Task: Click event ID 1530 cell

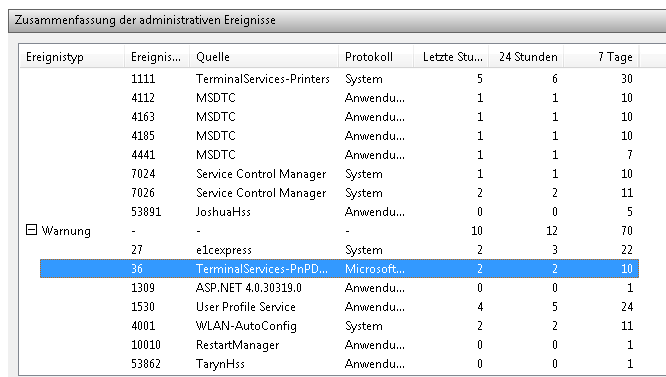Action: (x=143, y=307)
